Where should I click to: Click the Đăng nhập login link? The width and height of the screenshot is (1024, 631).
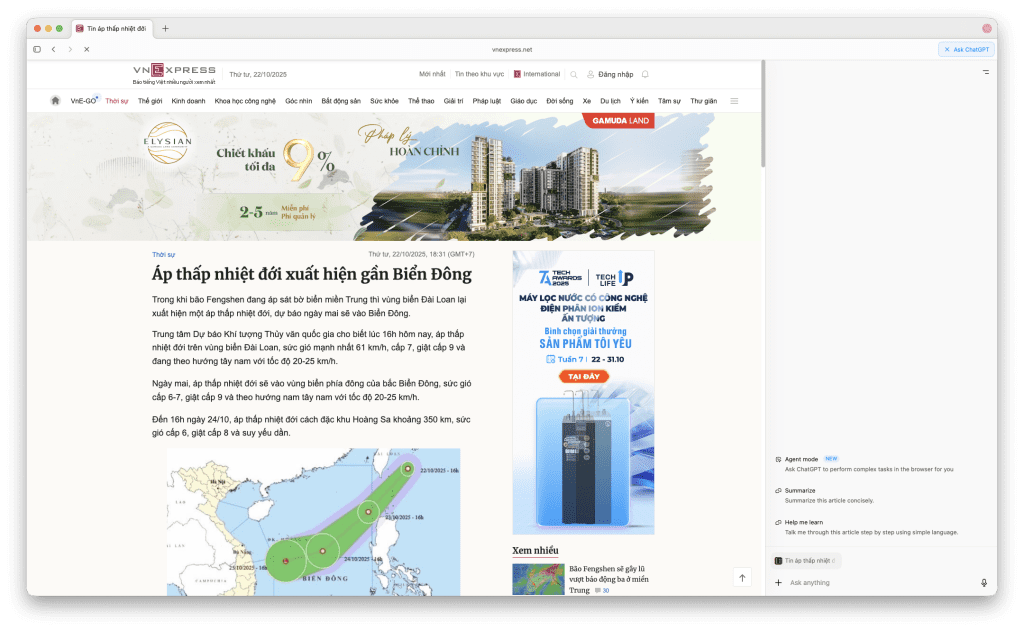(x=610, y=74)
